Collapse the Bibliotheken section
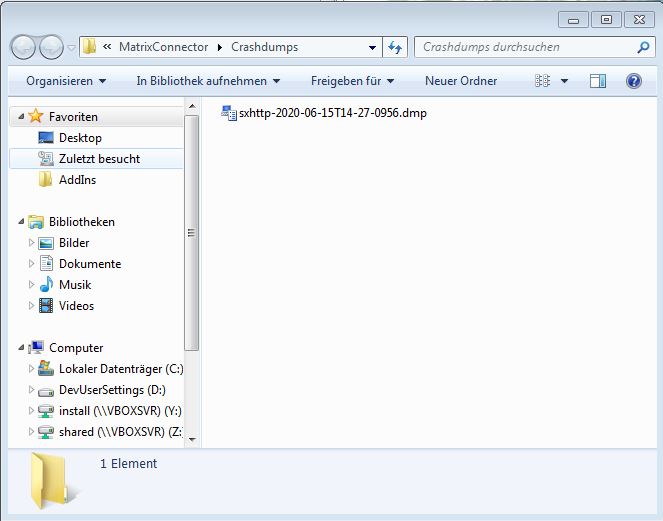This screenshot has width=663, height=521. click(21, 222)
